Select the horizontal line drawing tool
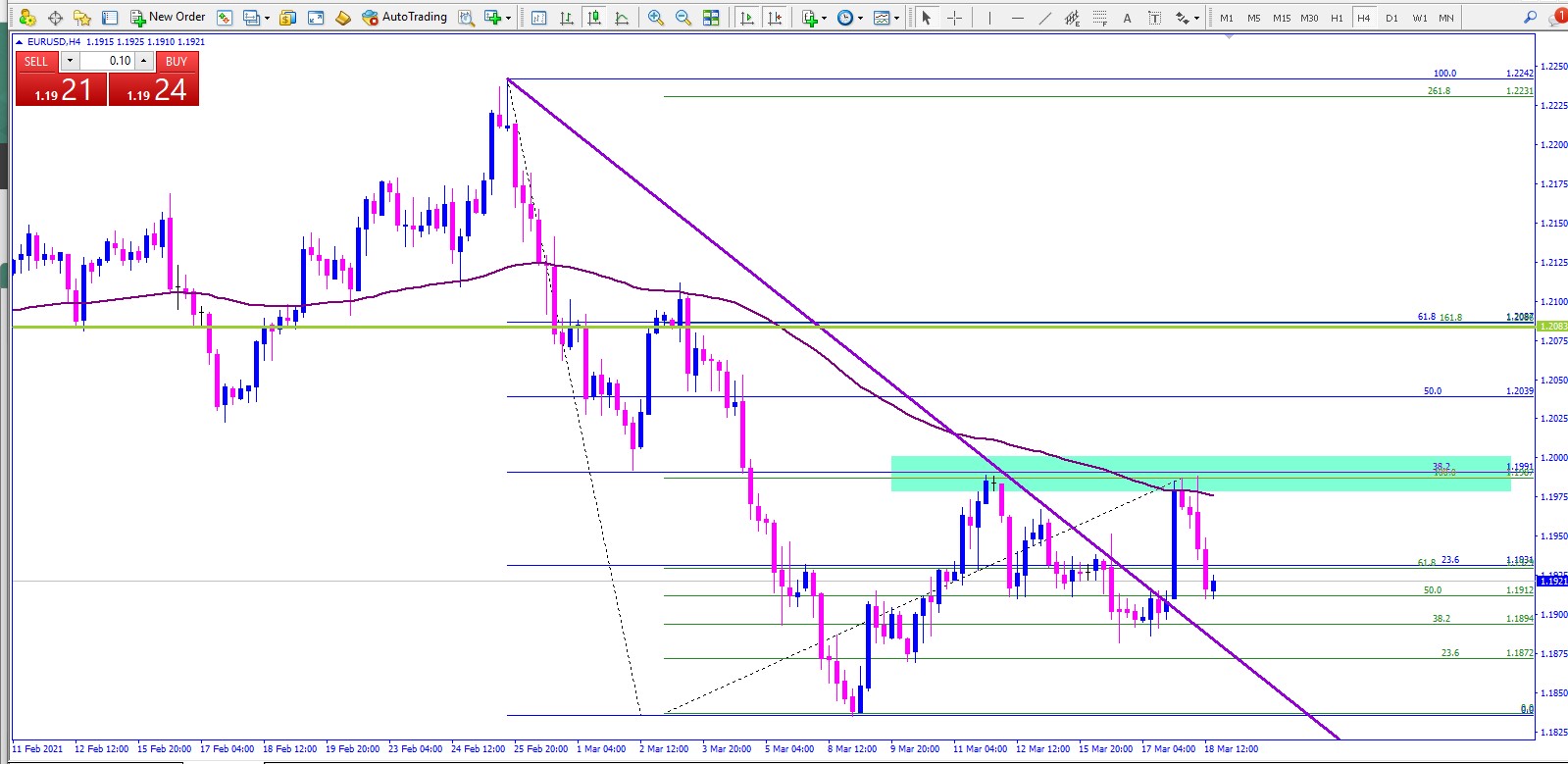 click(x=1017, y=17)
